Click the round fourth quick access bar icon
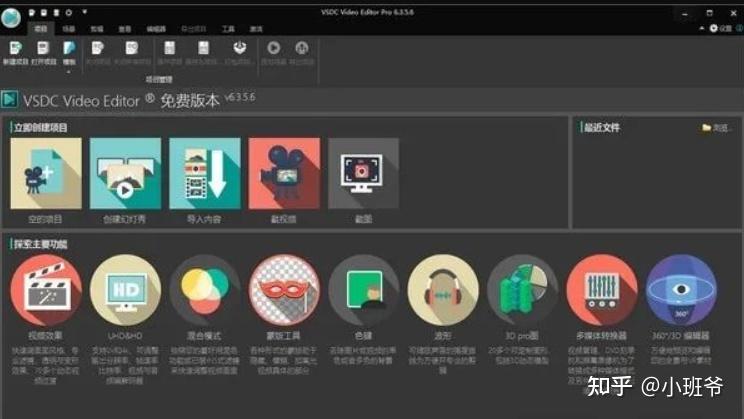The width and height of the screenshot is (744, 419). tap(69, 12)
